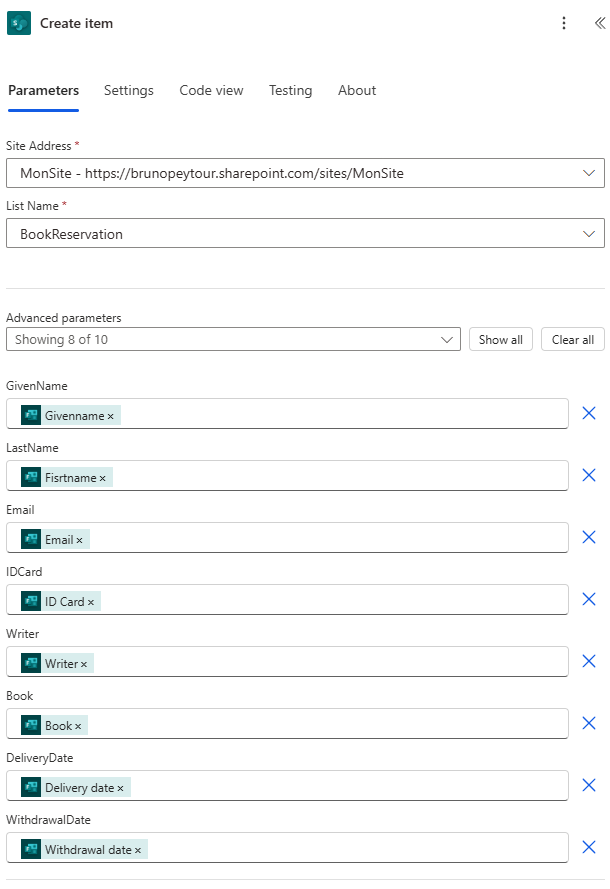Remove the Book parameter with its X
The image size is (610, 889).
point(589,724)
